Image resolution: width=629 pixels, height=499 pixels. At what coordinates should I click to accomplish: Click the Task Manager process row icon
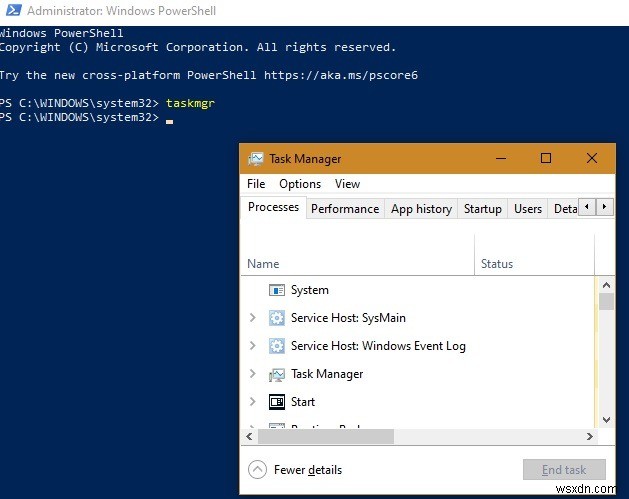[276, 374]
